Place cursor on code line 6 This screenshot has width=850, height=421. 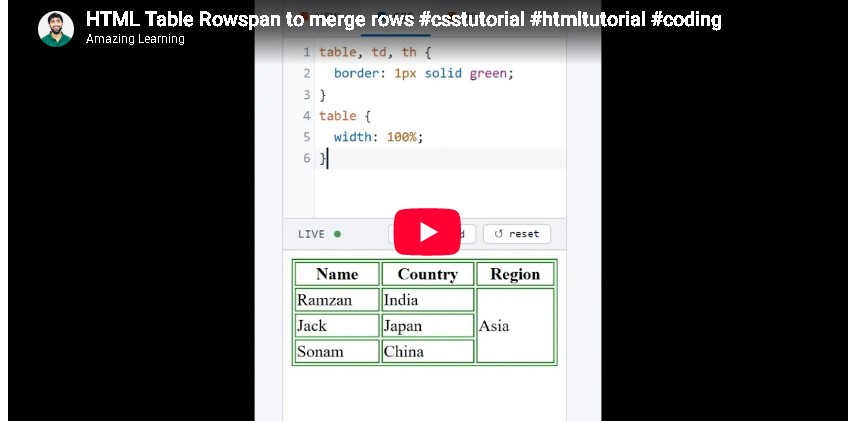click(x=440, y=158)
